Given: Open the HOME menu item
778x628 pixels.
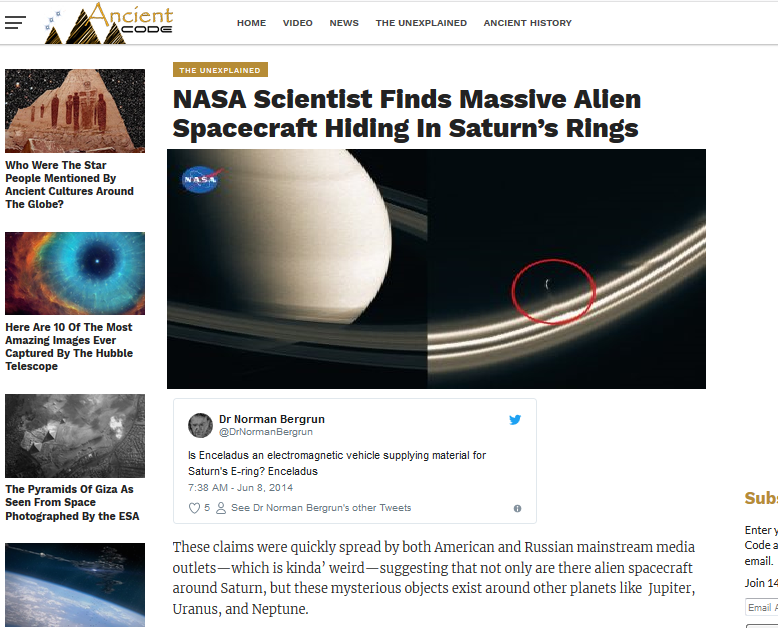Looking at the screenshot, I should pos(252,23).
